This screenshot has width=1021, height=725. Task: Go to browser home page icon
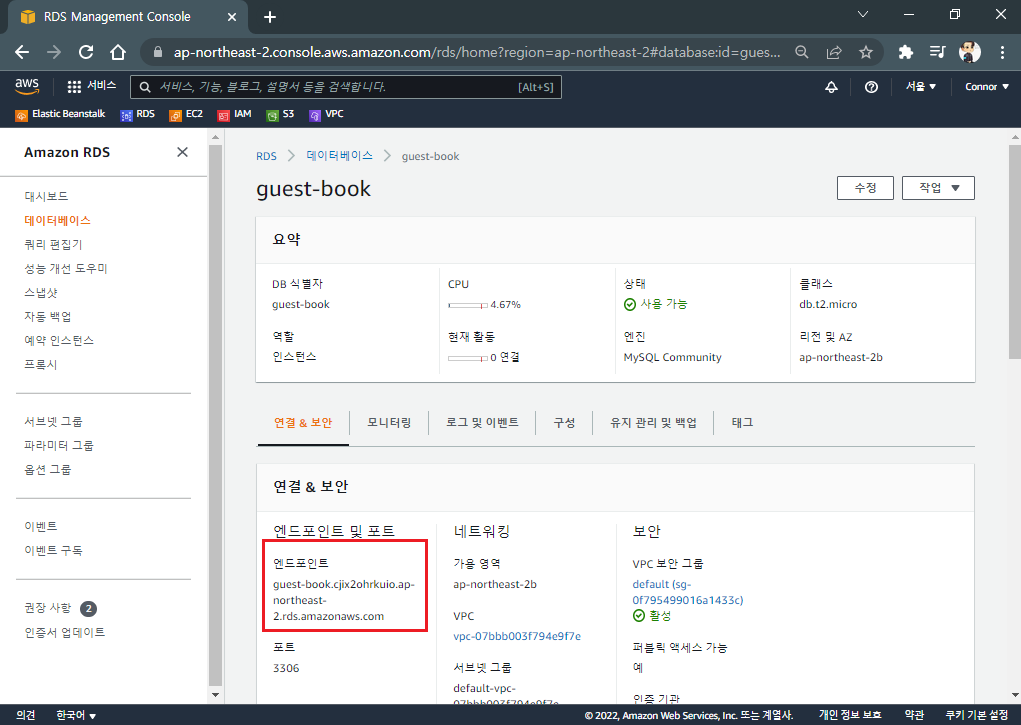click(x=118, y=52)
